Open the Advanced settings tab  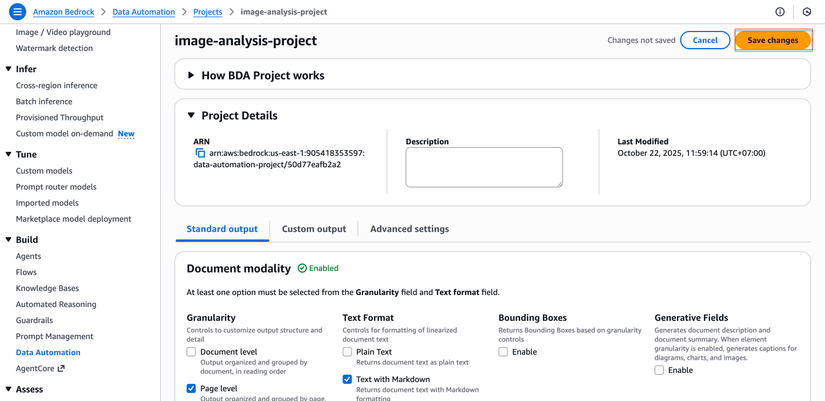tap(409, 229)
